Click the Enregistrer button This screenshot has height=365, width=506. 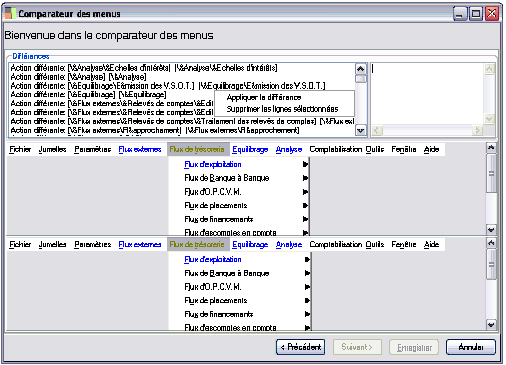pyautogui.click(x=414, y=347)
